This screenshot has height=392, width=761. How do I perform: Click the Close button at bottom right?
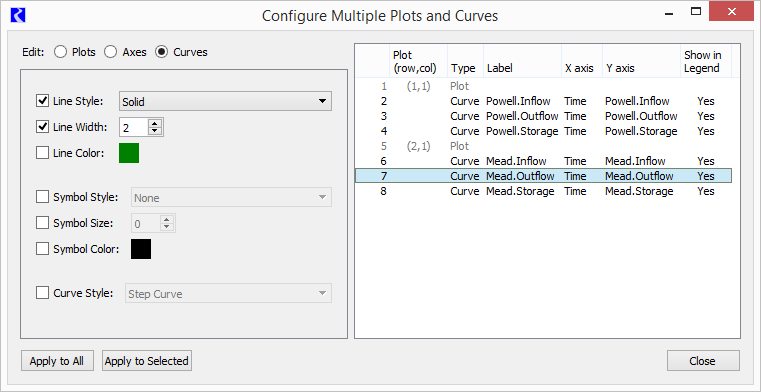point(703,361)
